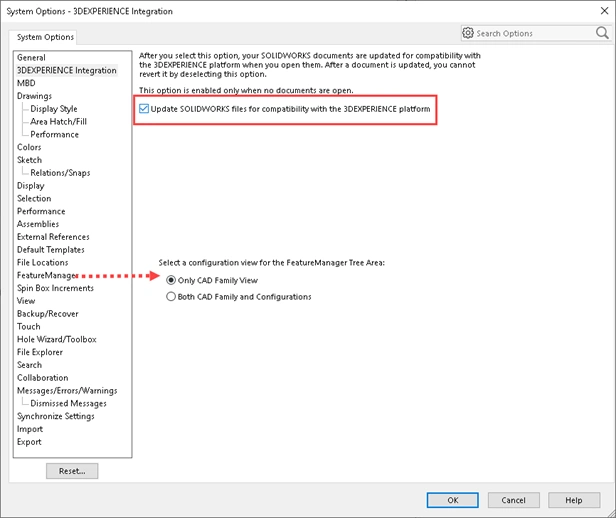Toggle Update SOLIDWORKS files for compatibility checkbox
This screenshot has height=518, width=616.
click(144, 109)
